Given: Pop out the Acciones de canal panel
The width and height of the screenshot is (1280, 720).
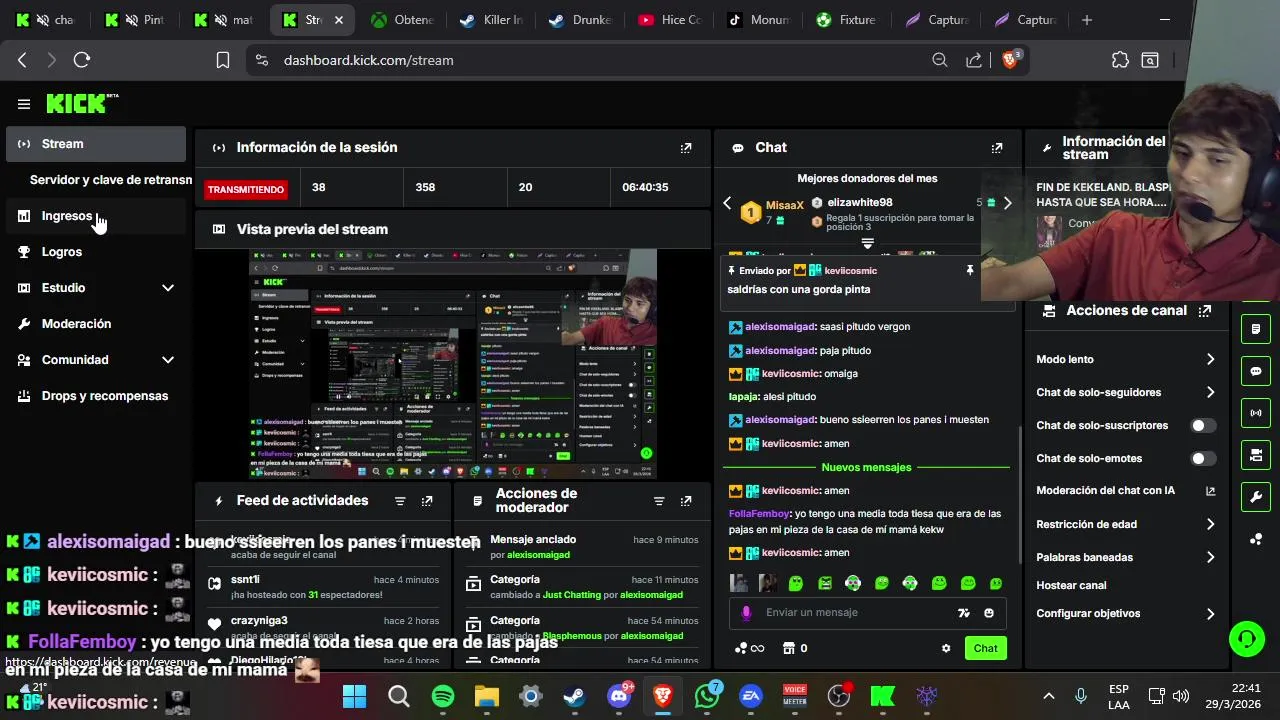Looking at the screenshot, I should pos(1205,311).
